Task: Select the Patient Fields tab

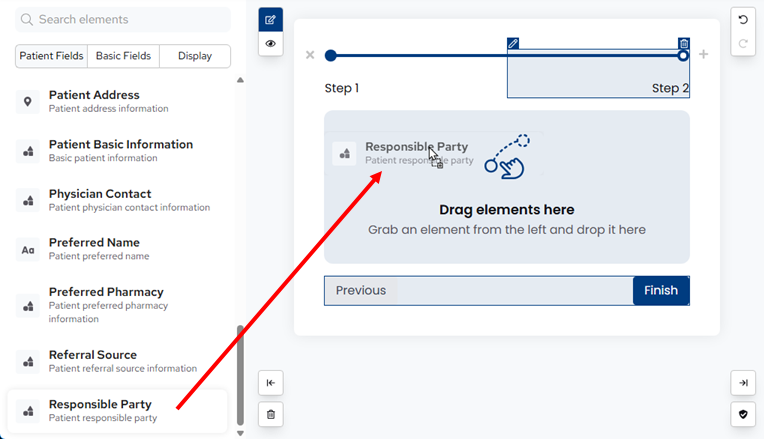Action: (x=52, y=56)
